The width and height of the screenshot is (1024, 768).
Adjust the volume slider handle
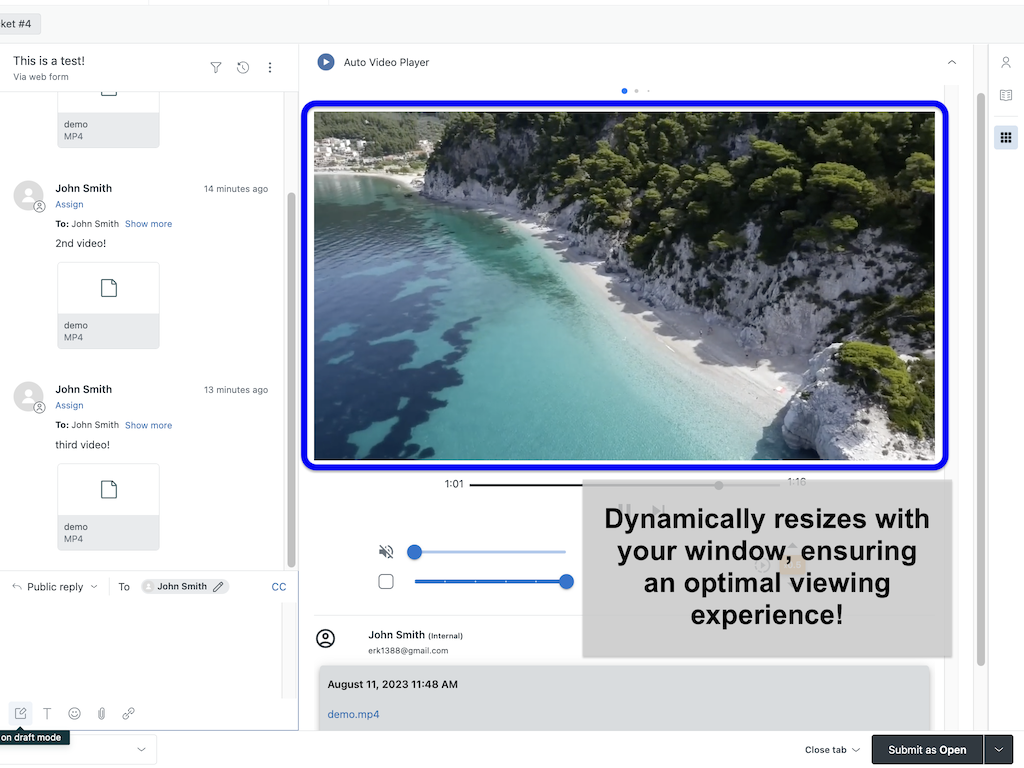click(x=414, y=552)
